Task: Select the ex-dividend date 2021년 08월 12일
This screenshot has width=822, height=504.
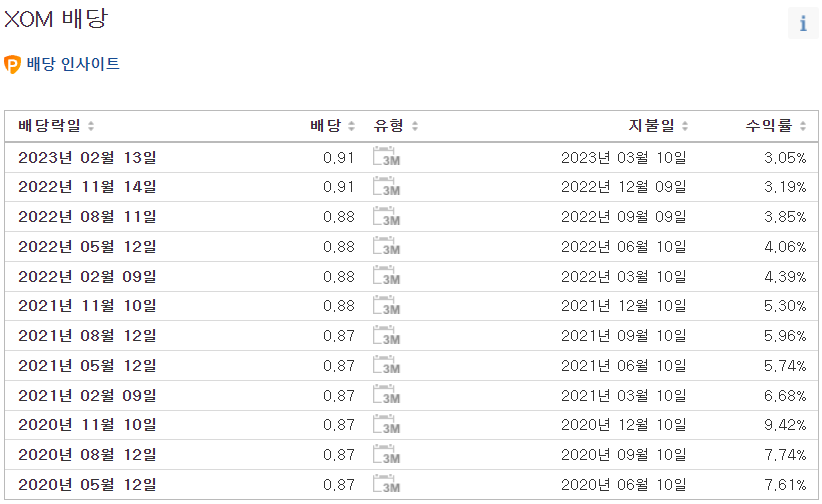Action: pyautogui.click(x=87, y=336)
